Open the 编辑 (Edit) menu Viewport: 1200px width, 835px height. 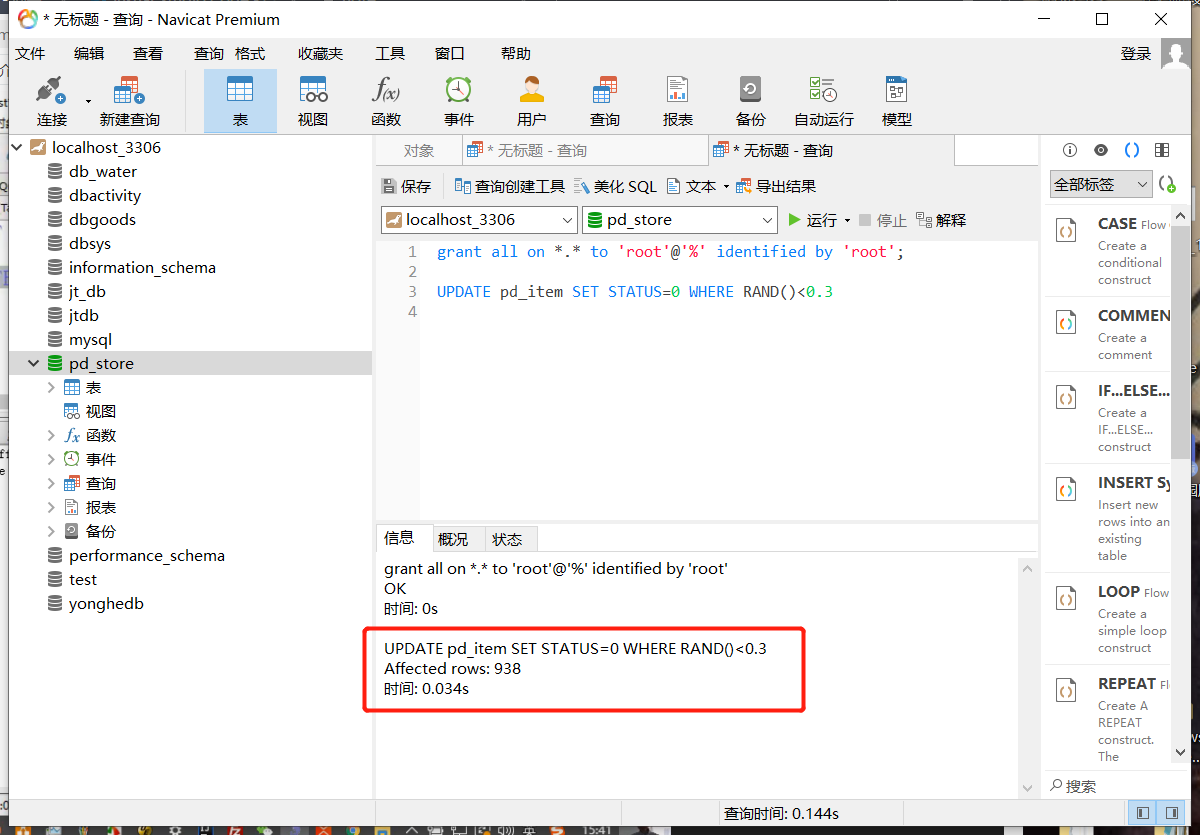point(89,54)
